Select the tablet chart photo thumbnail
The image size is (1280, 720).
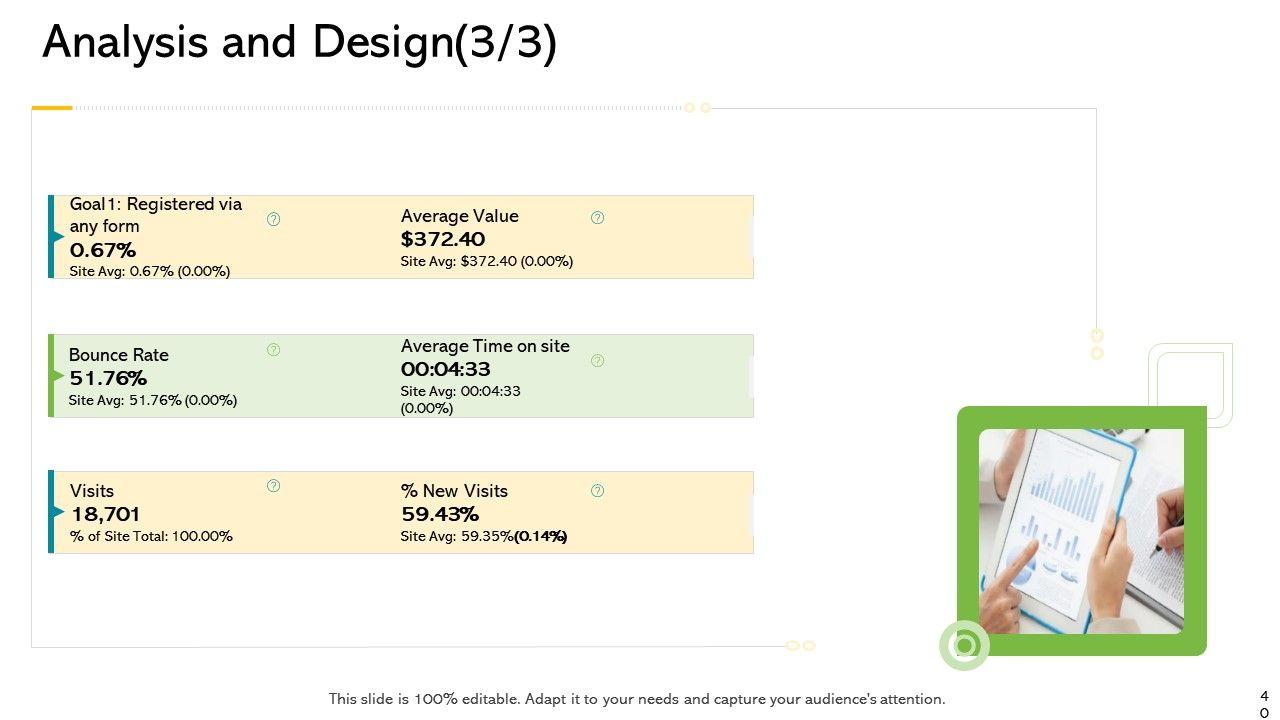1081,531
